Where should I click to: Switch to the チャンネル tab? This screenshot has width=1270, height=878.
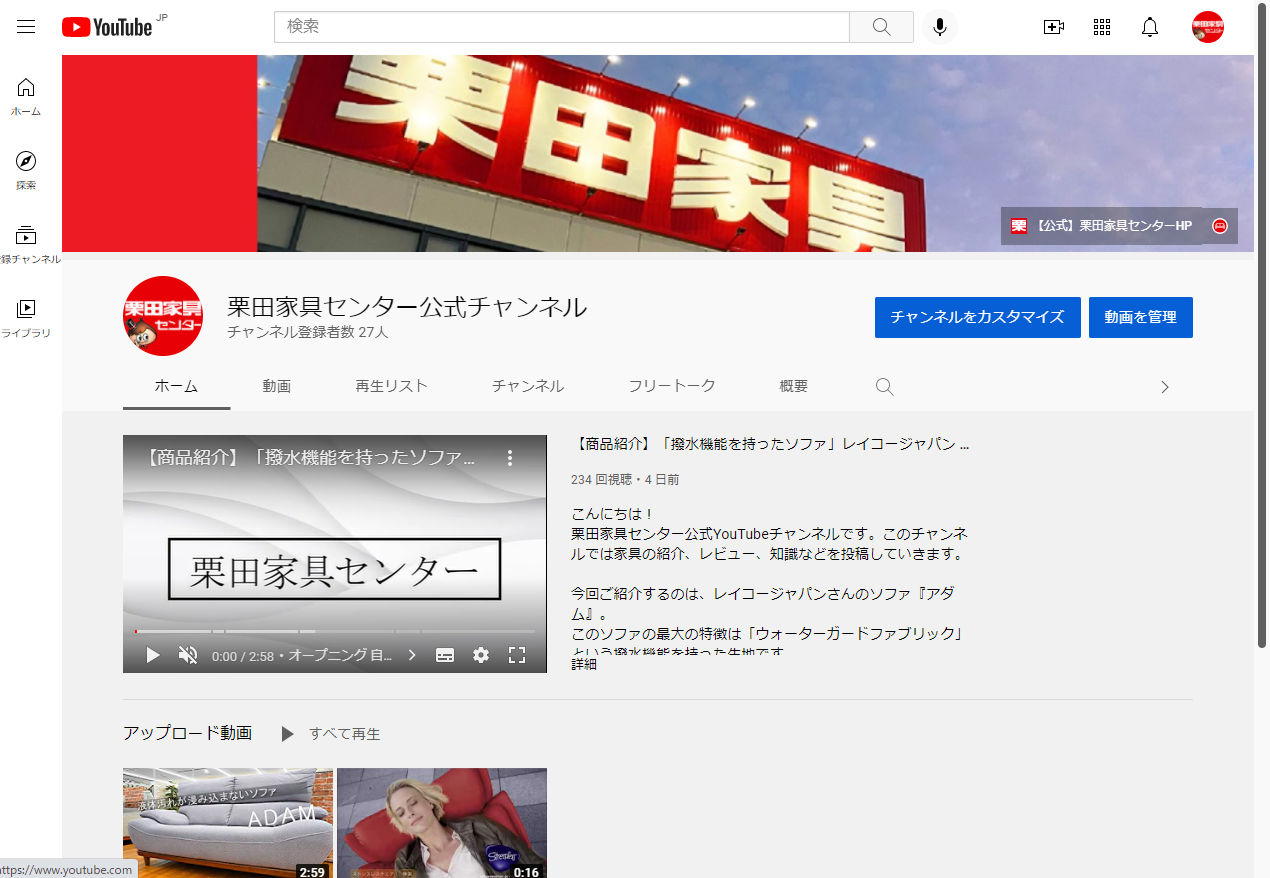(x=528, y=386)
